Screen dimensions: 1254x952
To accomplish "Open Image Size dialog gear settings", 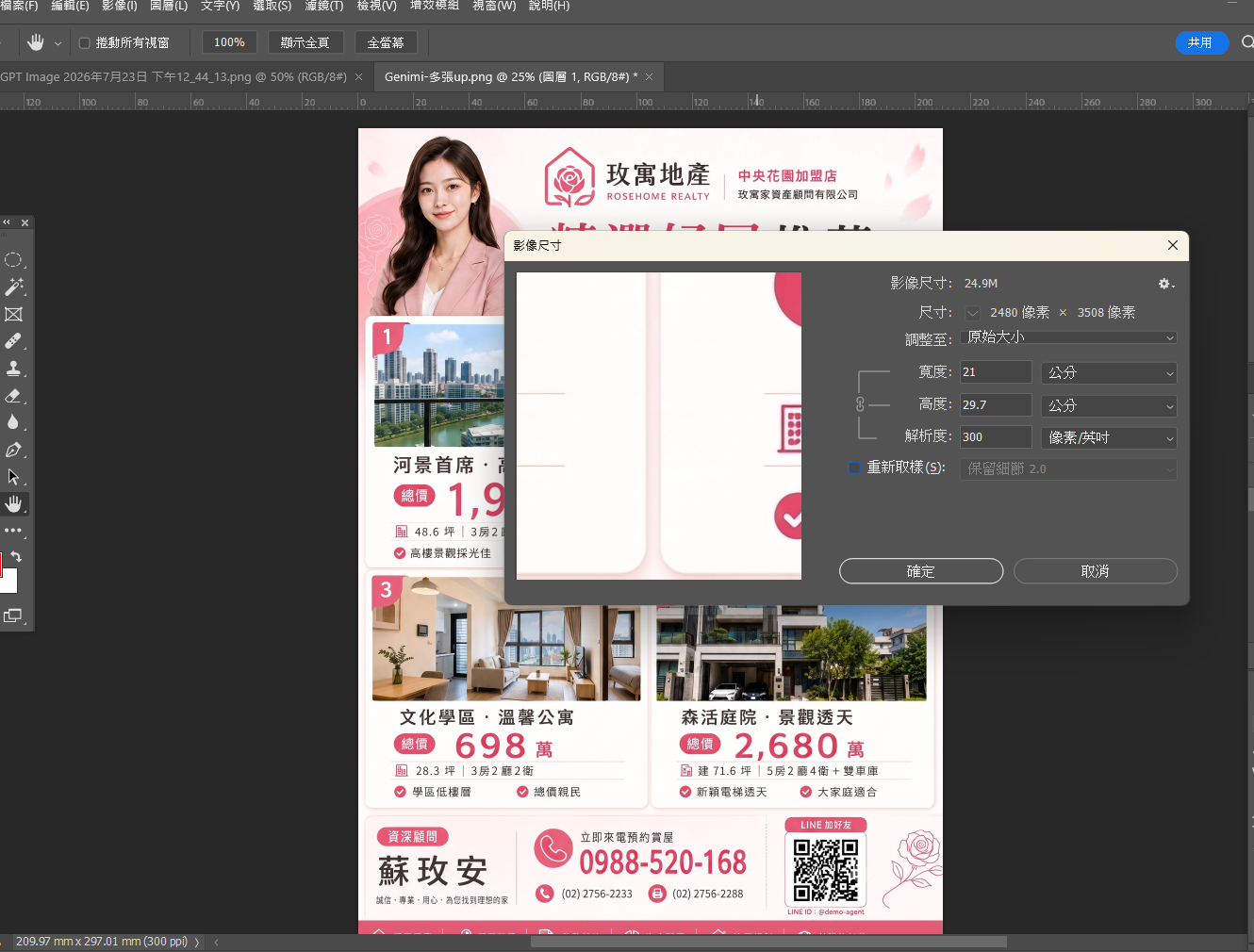I will click(1165, 284).
